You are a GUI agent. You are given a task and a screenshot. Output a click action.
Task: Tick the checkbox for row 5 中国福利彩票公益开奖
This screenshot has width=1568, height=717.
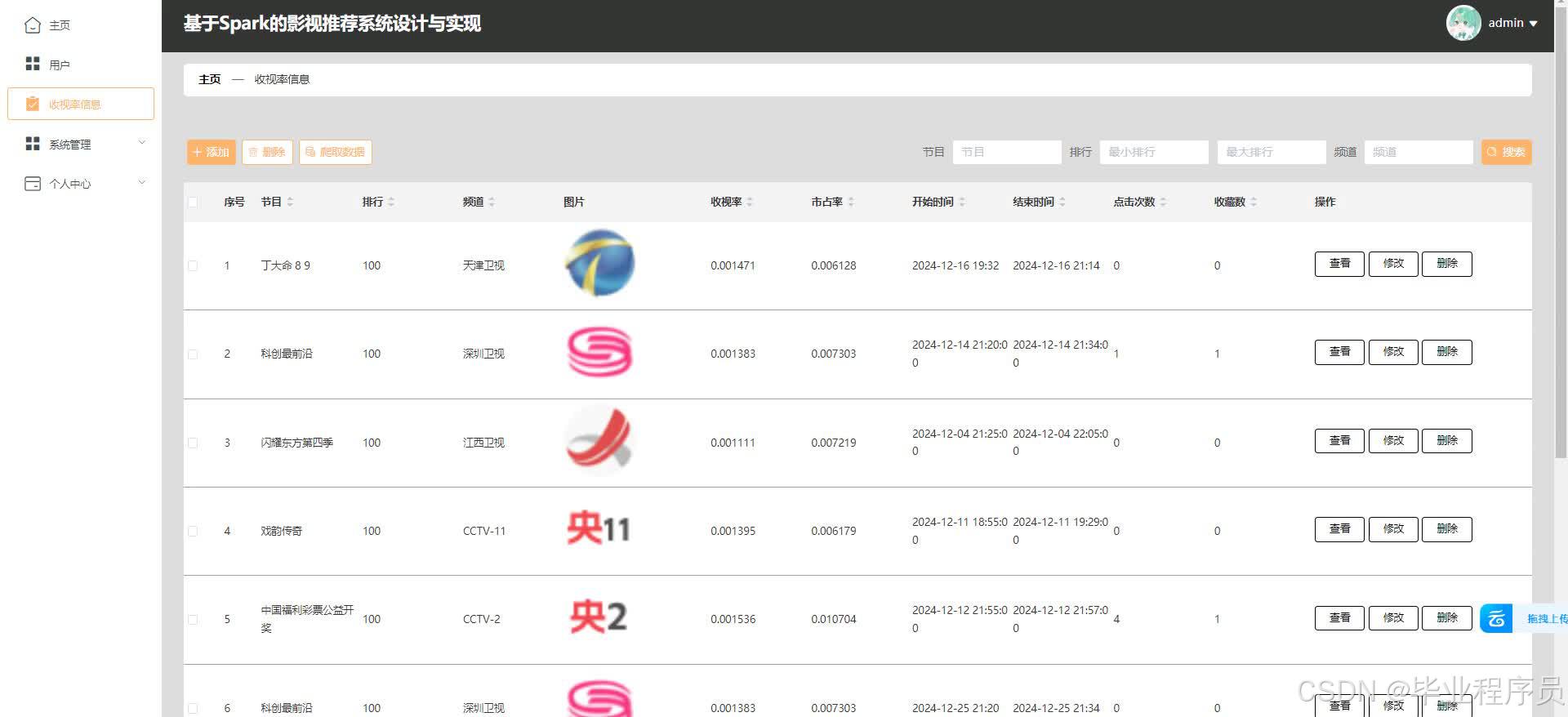(193, 619)
